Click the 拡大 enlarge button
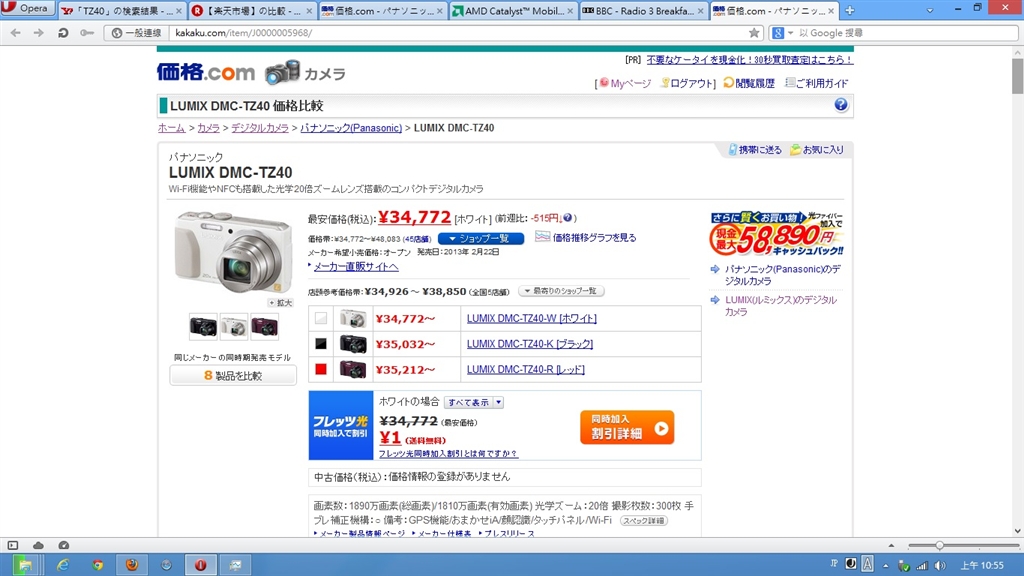Viewport: 1024px width, 576px height. coord(280,303)
